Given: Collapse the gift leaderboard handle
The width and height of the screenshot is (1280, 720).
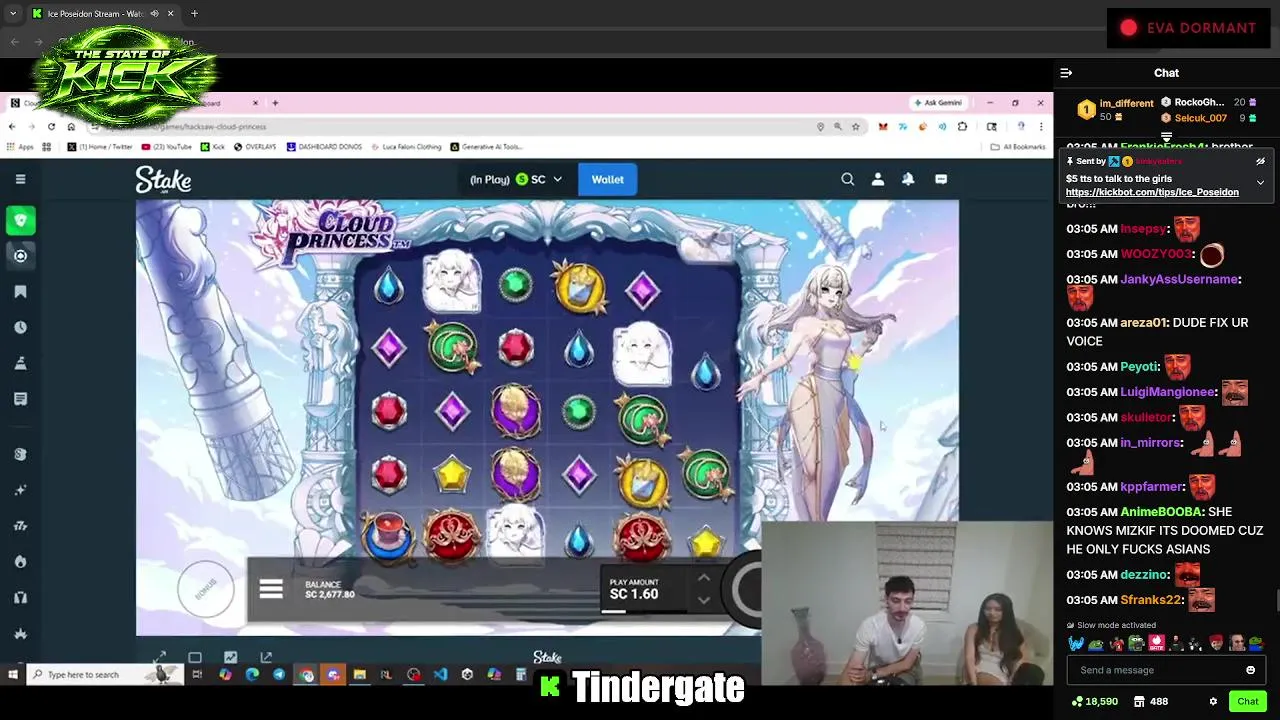Looking at the screenshot, I should click(x=1166, y=137).
